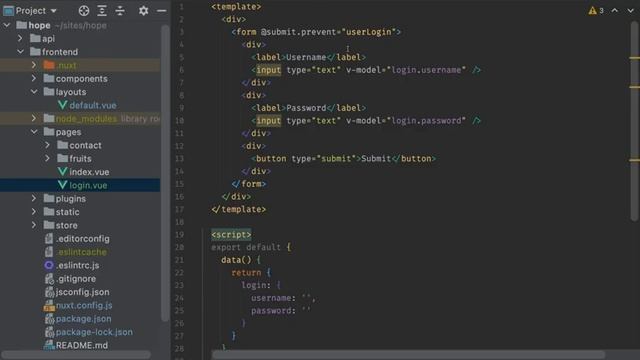The image size is (640, 360).
Task: Expand the api folder chevron
Action: 20,38
